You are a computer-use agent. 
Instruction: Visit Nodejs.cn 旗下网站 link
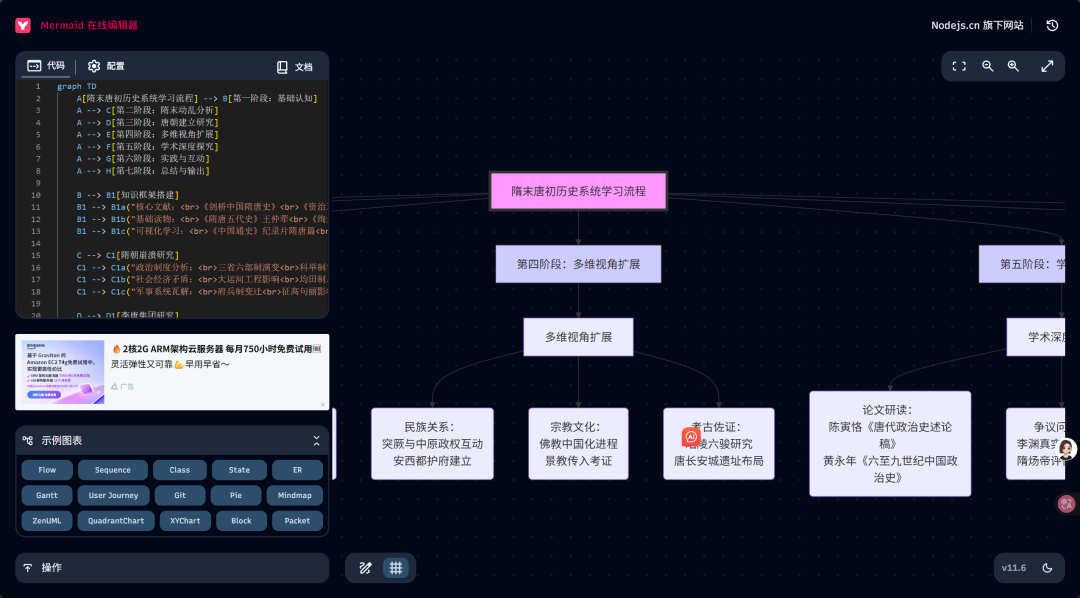pyautogui.click(x=977, y=25)
